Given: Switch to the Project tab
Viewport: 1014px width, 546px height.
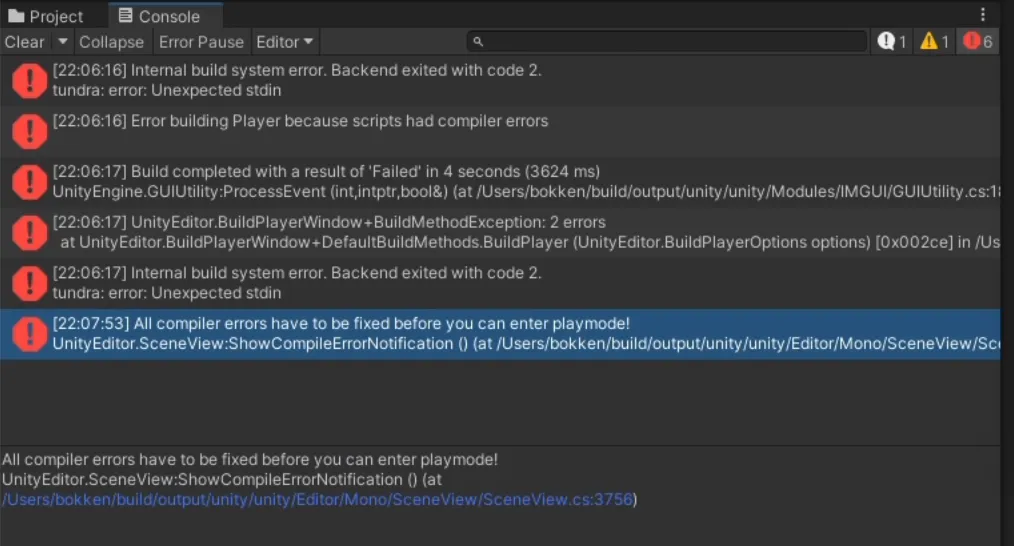Looking at the screenshot, I should pos(47,16).
